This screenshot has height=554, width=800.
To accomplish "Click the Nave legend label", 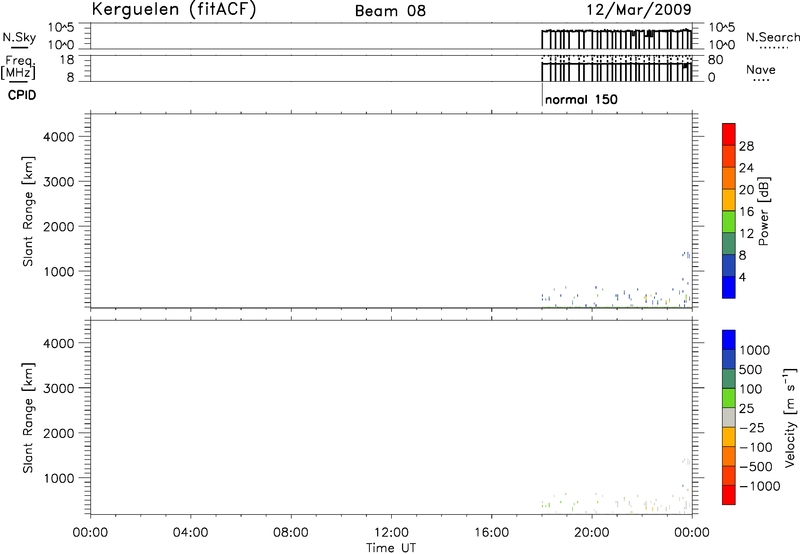I will (761, 70).
